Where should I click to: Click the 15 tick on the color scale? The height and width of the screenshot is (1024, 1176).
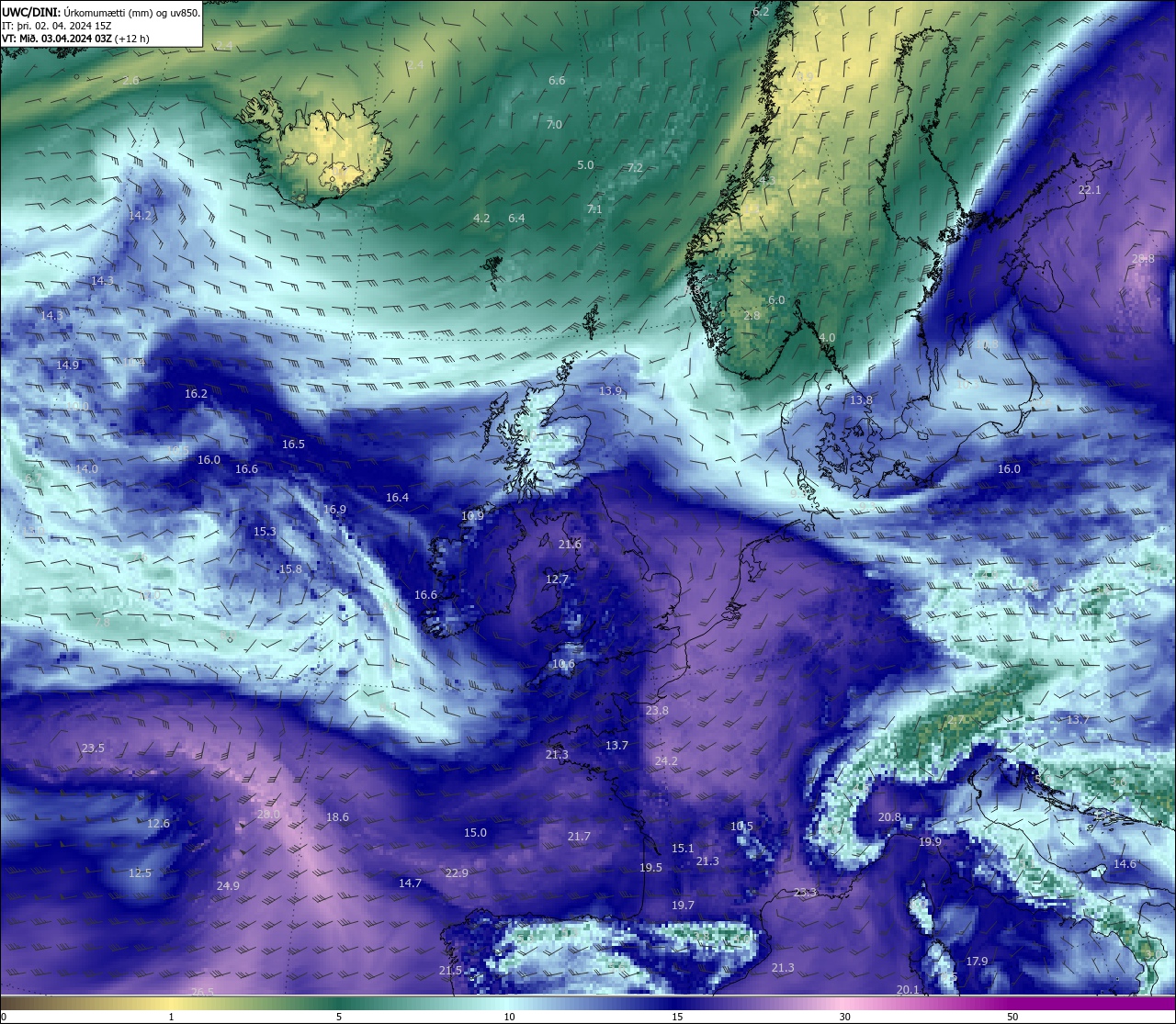click(x=676, y=1017)
